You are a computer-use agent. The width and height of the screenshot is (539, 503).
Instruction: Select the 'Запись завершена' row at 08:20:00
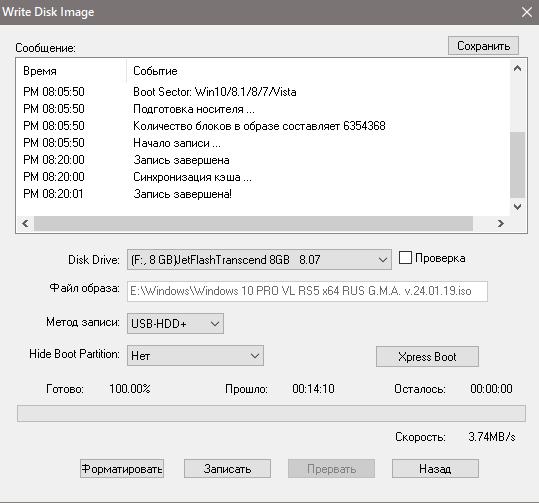[x=264, y=160]
